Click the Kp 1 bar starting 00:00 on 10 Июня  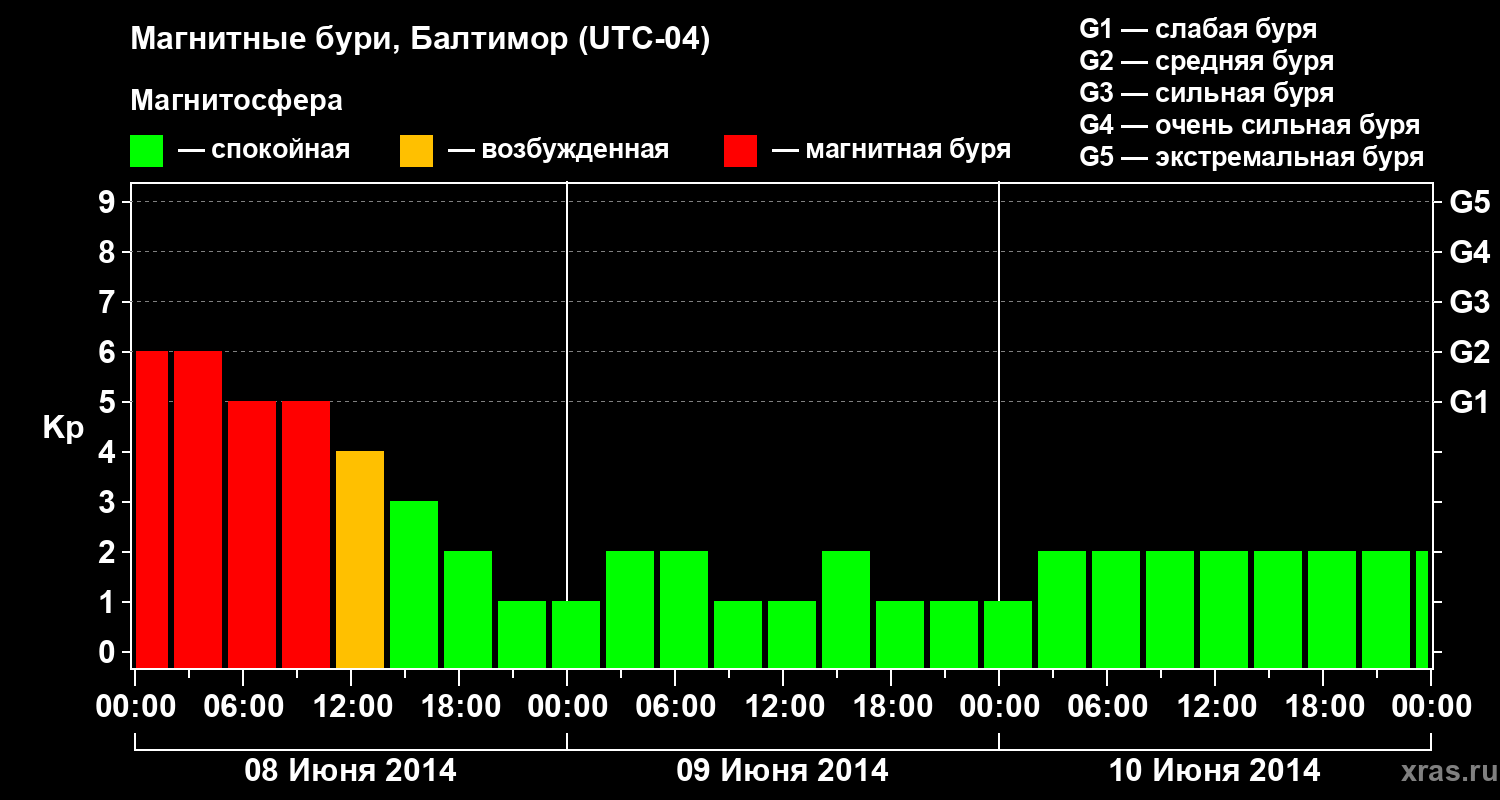coord(1008,635)
